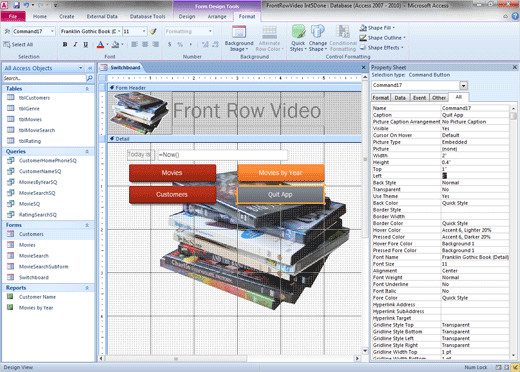
Task: Select the Quit App button
Action: tap(280, 195)
